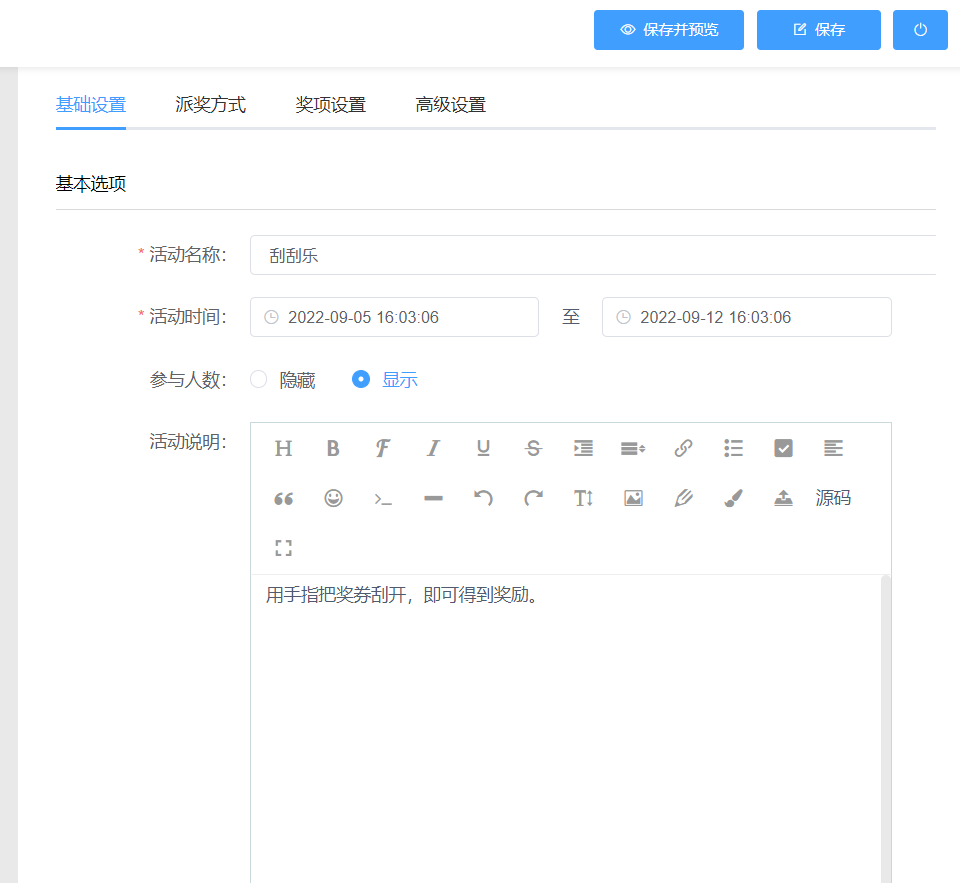The height and width of the screenshot is (883, 960).
Task: Open the end date picker showing 2022-09-12
Action: (746, 317)
